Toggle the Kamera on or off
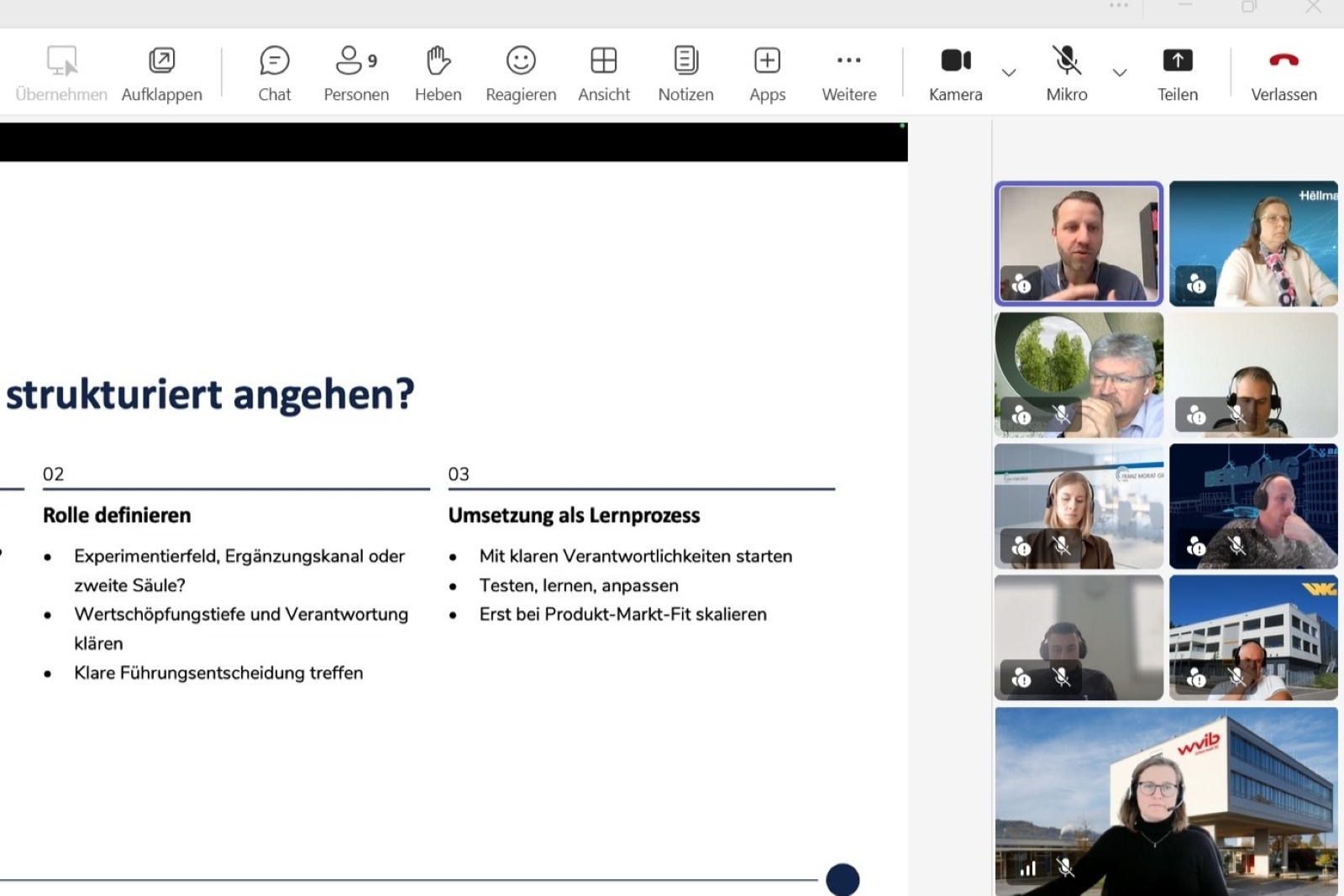This screenshot has height=896, width=1344. coord(955,73)
